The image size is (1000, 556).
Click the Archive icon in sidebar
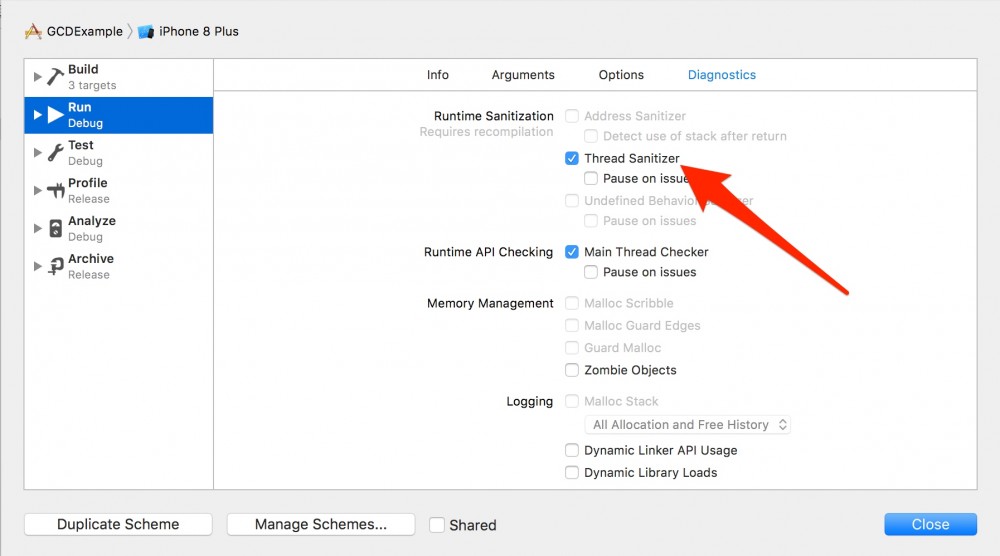coord(55,266)
